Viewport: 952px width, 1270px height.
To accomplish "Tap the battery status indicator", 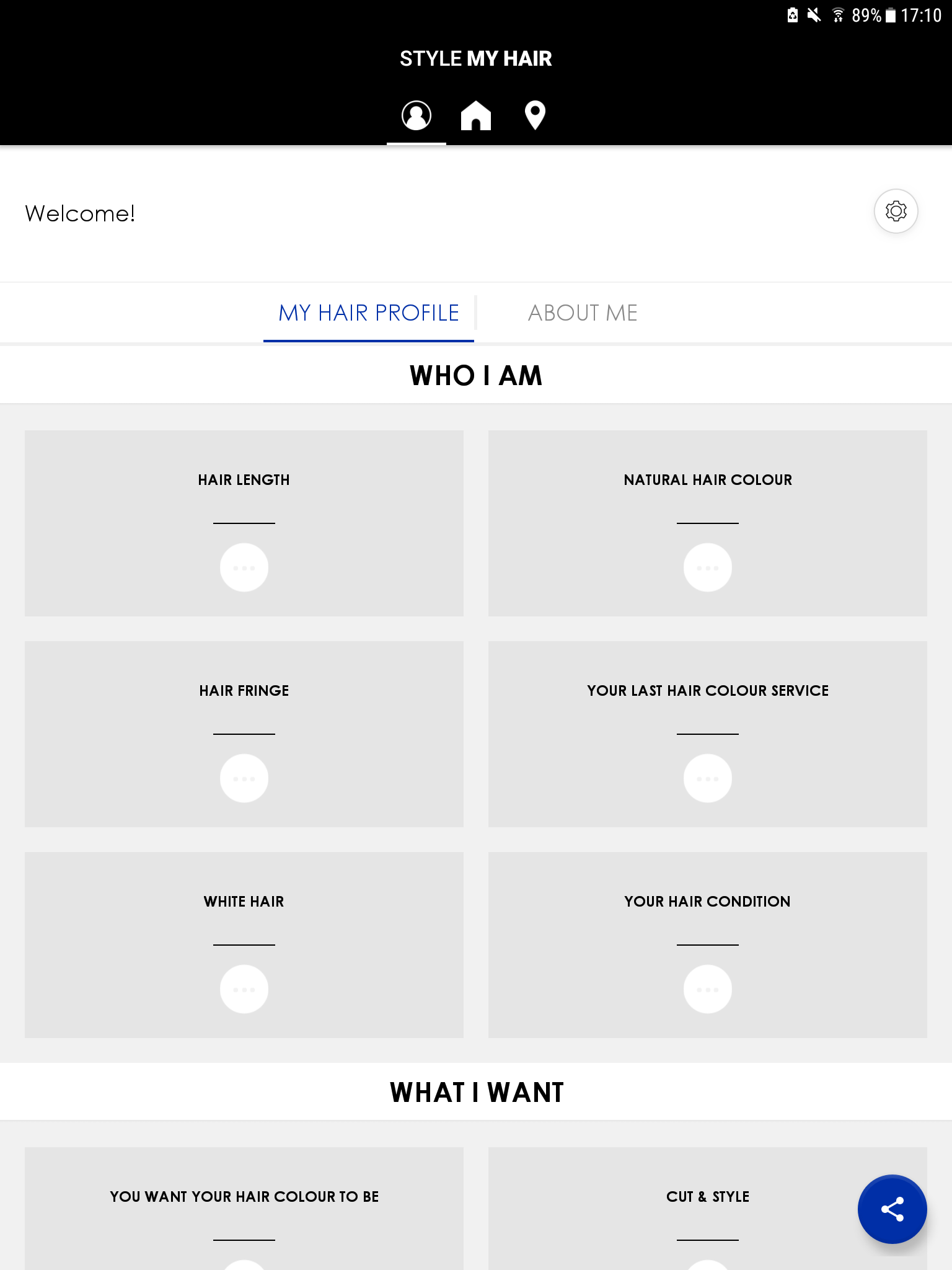I will (891, 16).
